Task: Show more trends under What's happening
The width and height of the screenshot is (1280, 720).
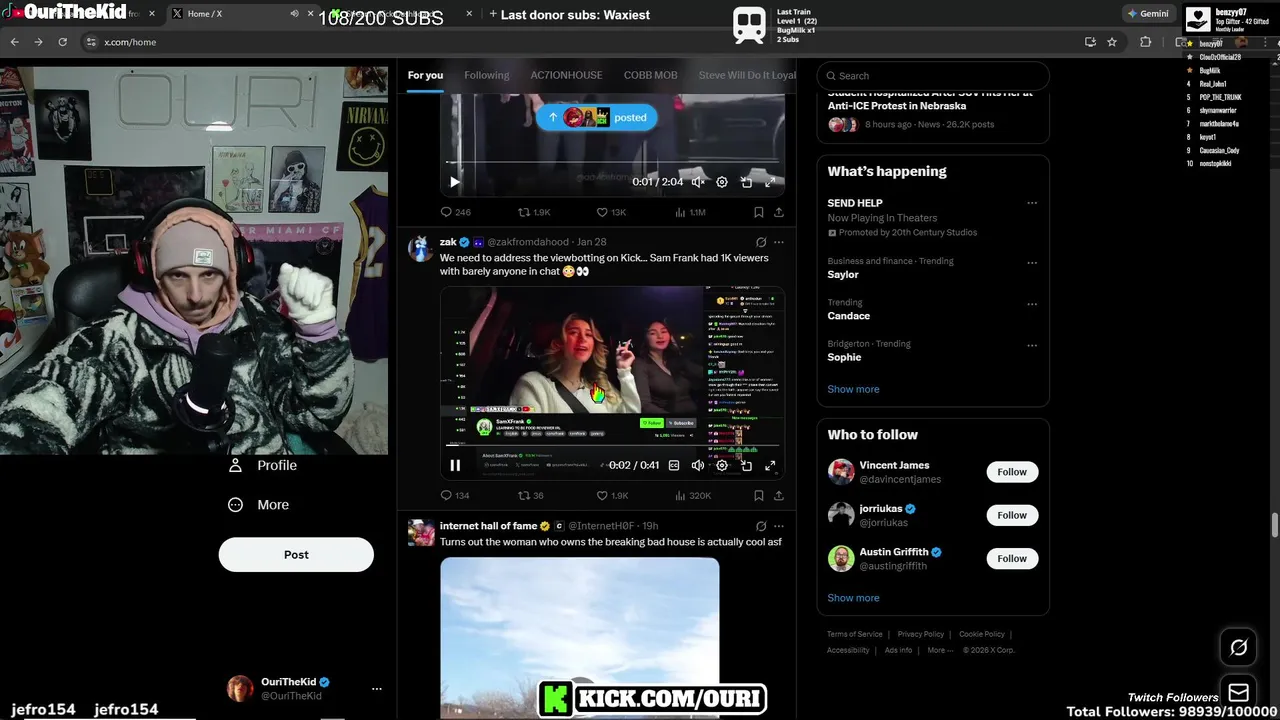Action: coord(853,389)
